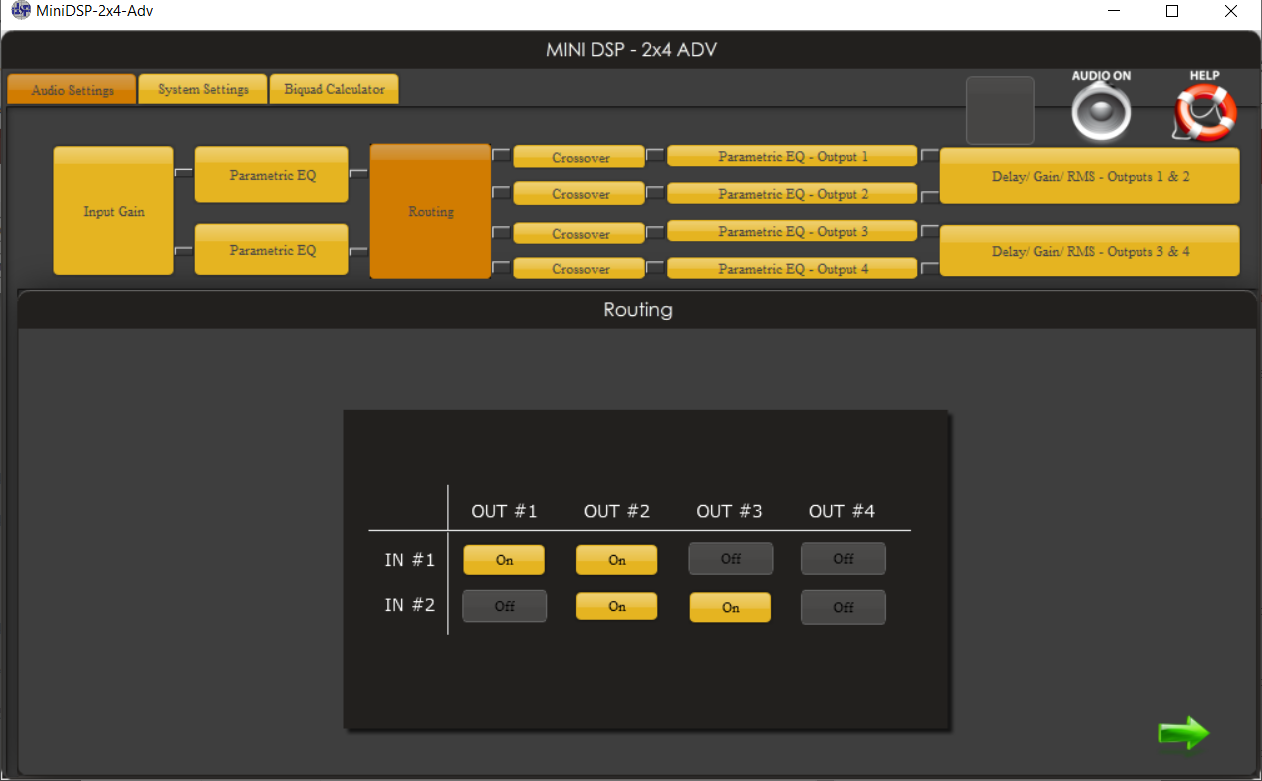Open Parametric EQ - Output 1

pos(792,157)
